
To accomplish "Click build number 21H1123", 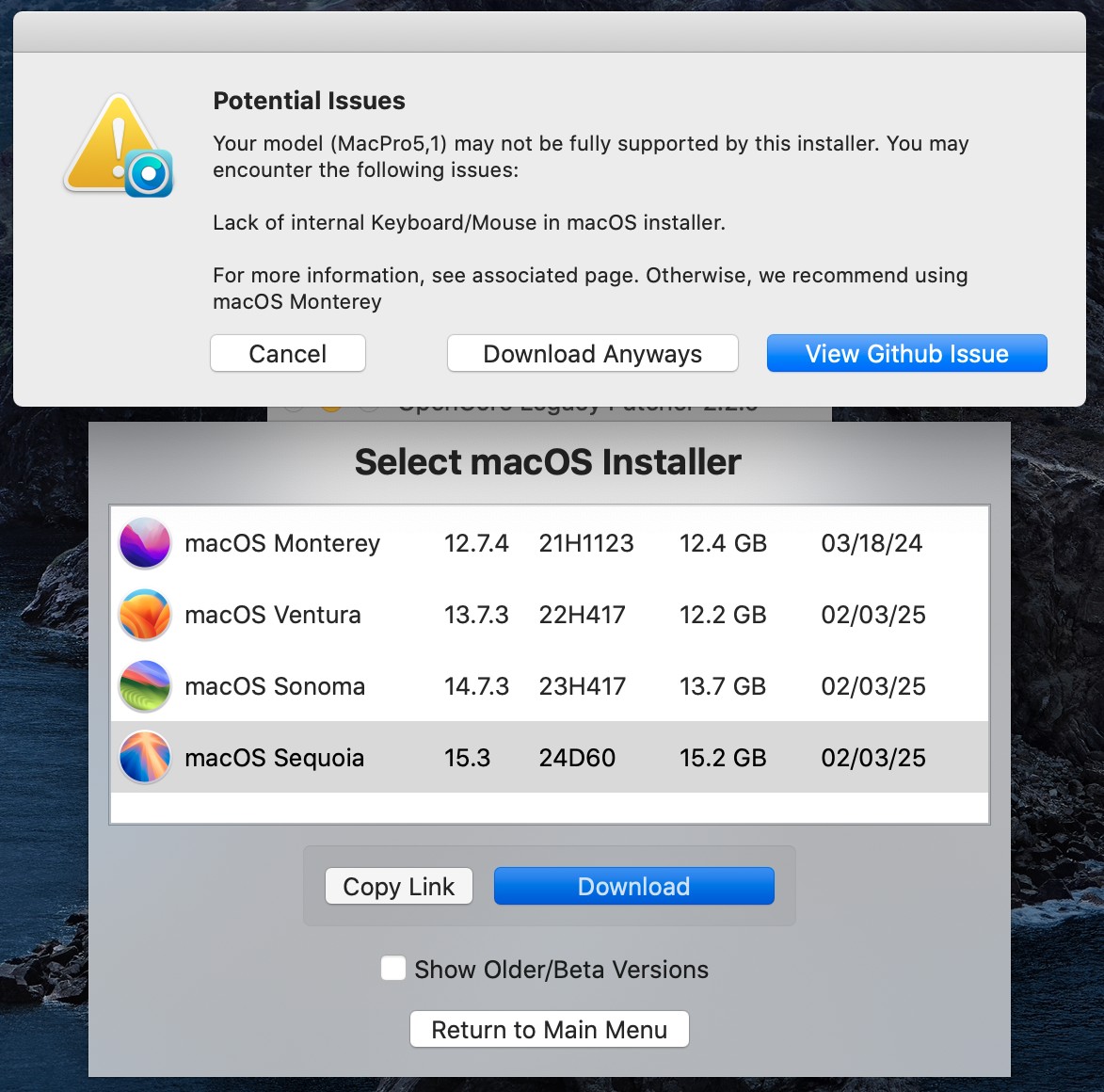I will (x=586, y=543).
